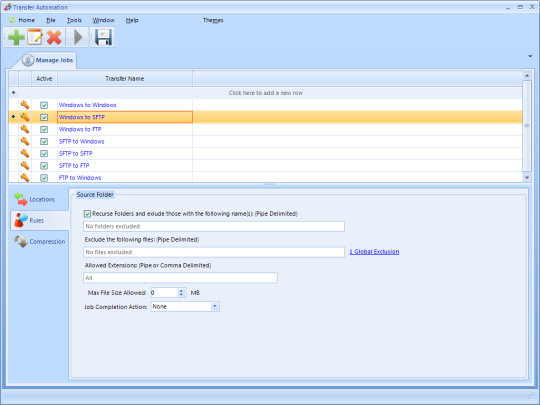Click the green plus Add job icon
This screenshot has width=540, height=405.
(16, 37)
